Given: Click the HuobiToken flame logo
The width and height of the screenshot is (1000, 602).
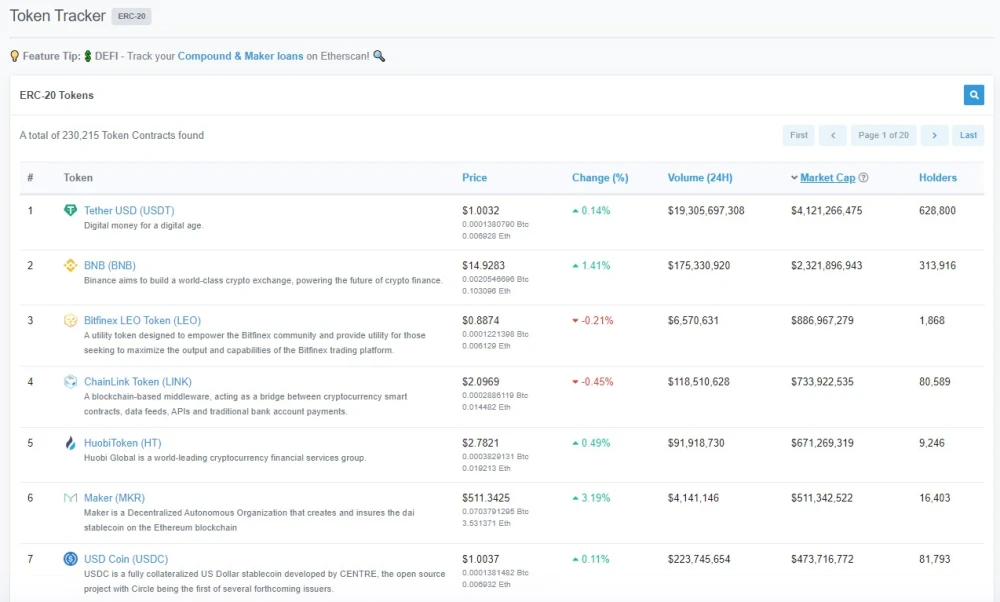Looking at the screenshot, I should [70, 443].
